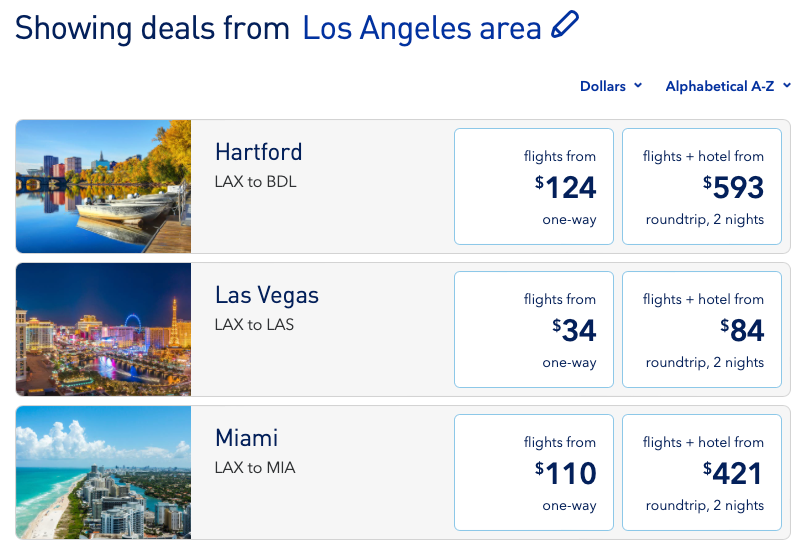
Task: Choose Las Vegas $84 flights + hotel package
Action: 702,329
